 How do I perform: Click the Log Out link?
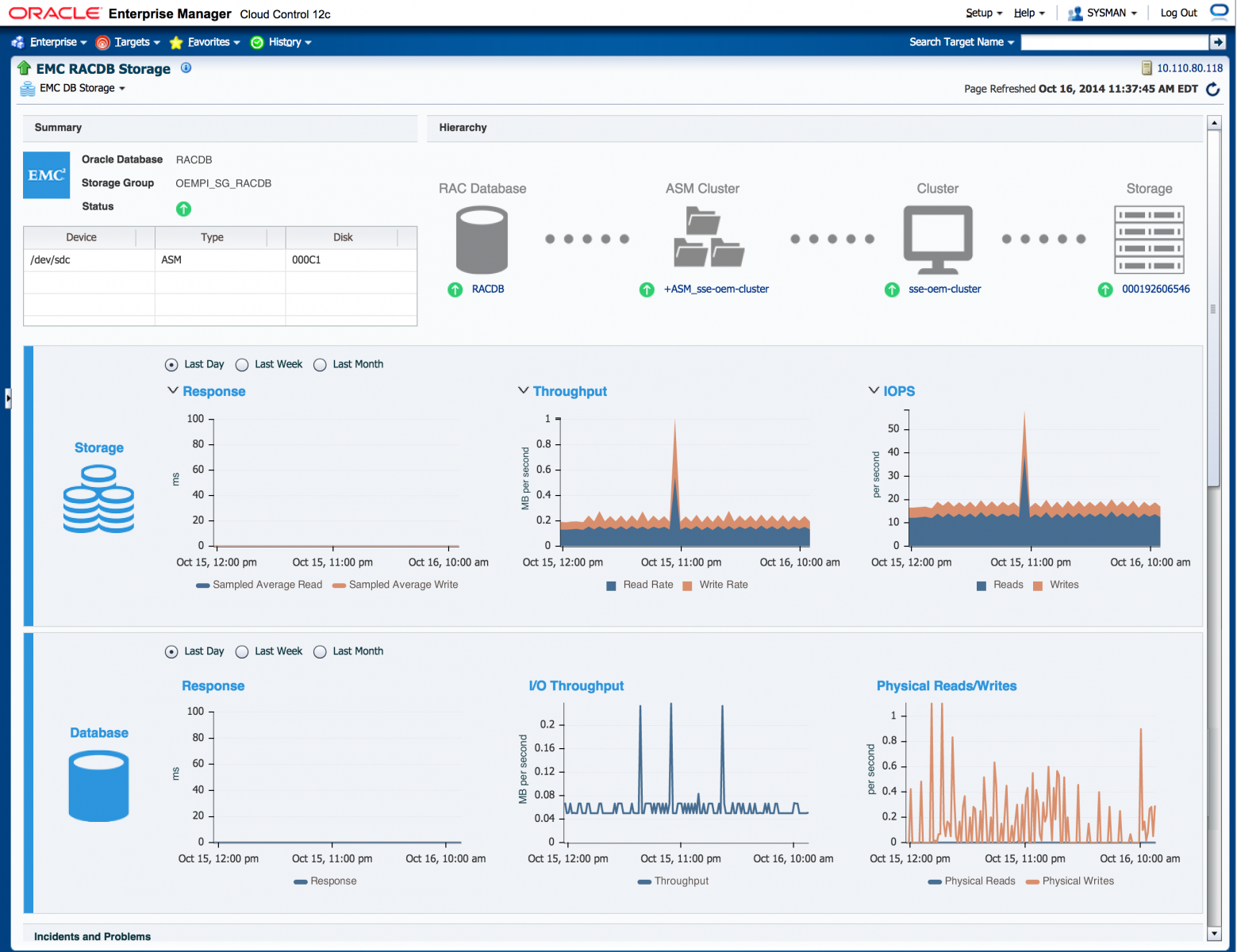pyautogui.click(x=1178, y=13)
